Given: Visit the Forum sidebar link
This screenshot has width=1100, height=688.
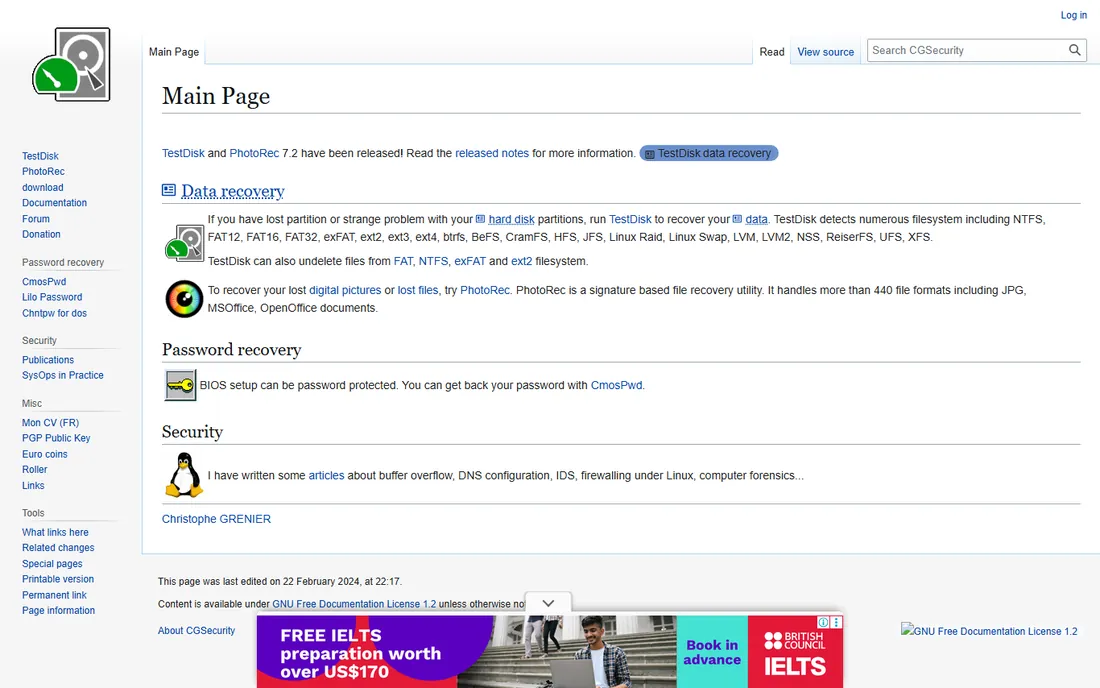Looking at the screenshot, I should [36, 219].
